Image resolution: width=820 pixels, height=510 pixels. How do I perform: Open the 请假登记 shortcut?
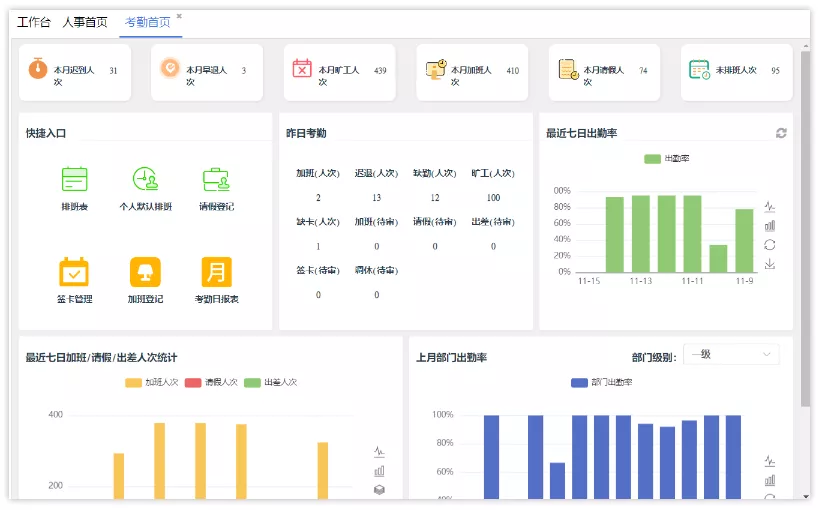click(217, 188)
